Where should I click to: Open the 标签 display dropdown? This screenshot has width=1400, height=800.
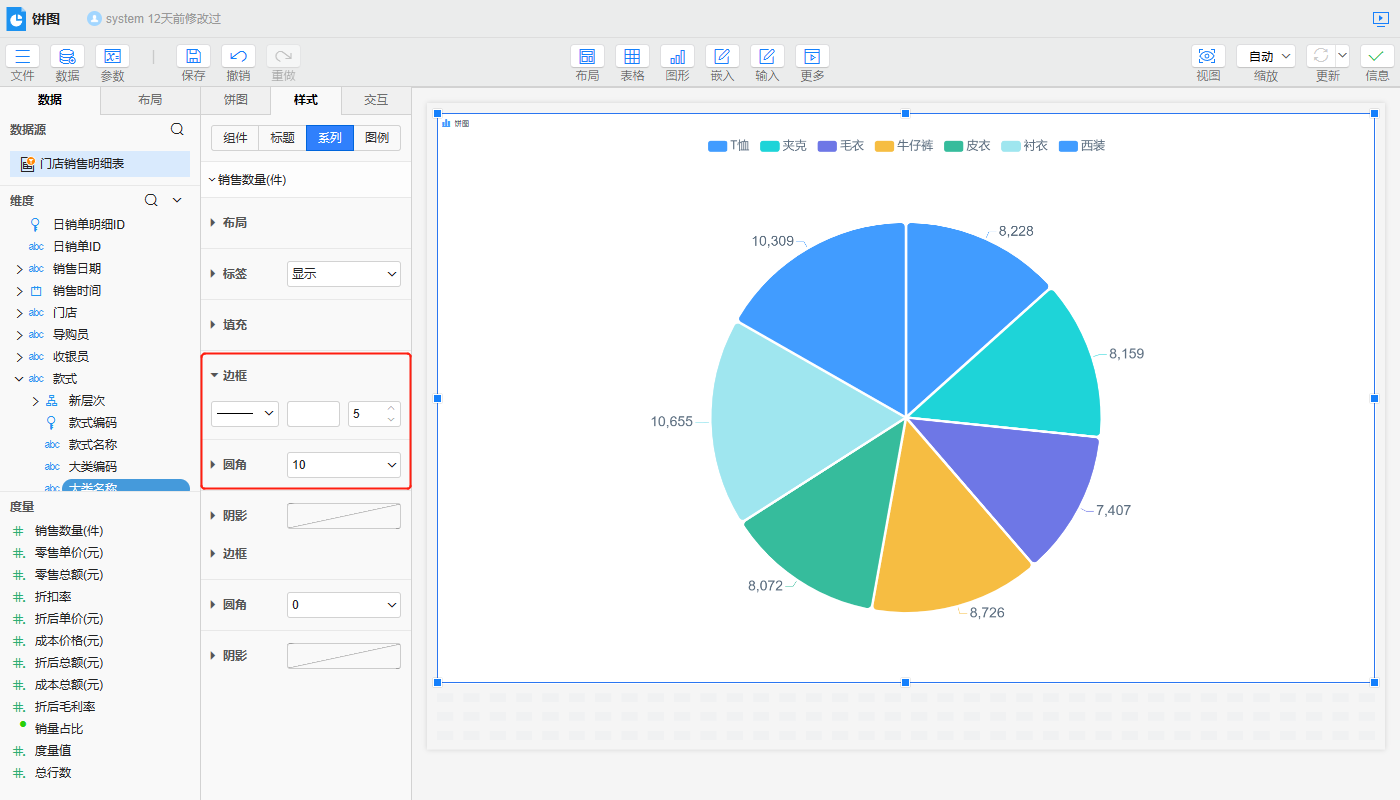(x=343, y=274)
